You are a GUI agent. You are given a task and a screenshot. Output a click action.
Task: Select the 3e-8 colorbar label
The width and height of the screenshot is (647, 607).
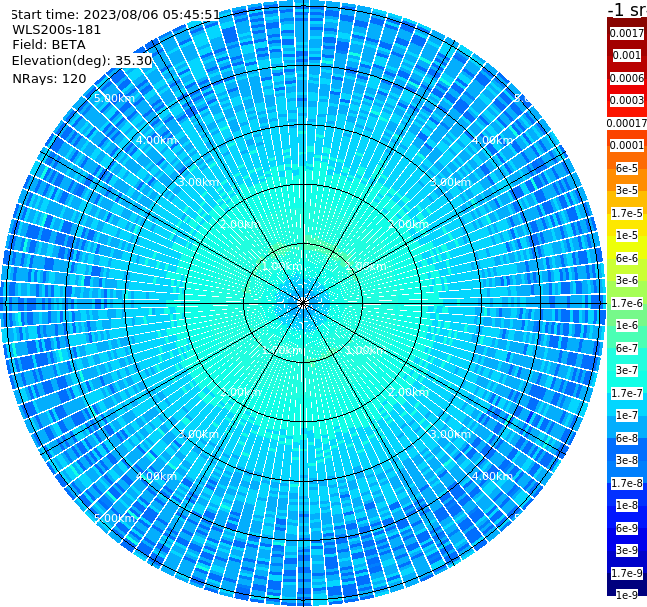pos(627,461)
